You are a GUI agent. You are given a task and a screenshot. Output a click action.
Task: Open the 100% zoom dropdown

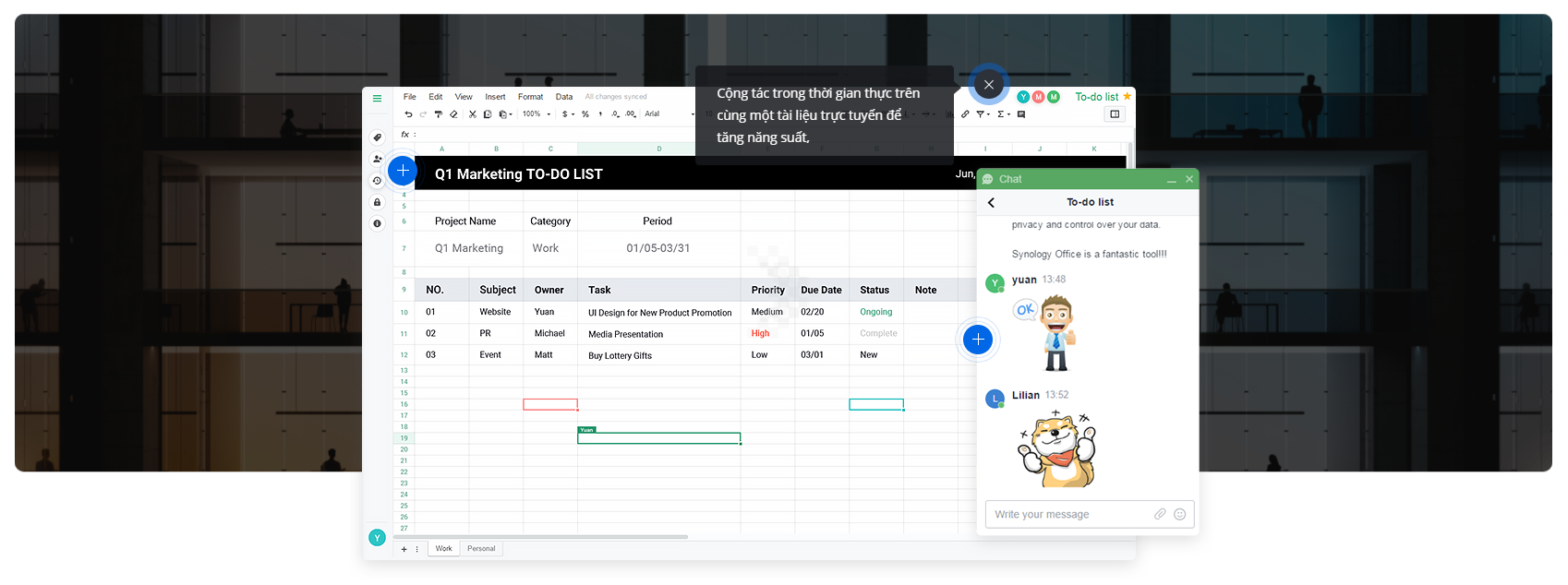(537, 114)
